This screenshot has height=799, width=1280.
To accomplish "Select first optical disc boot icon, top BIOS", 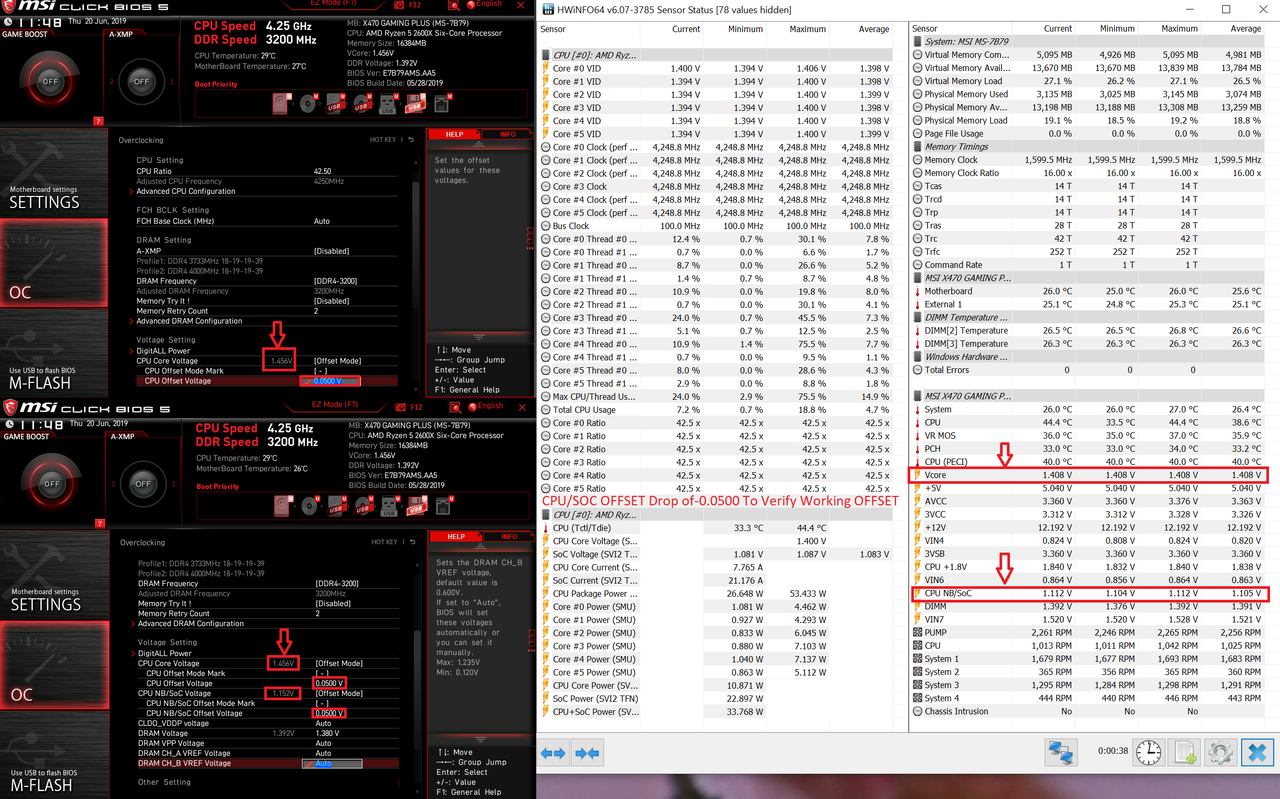I will pos(309,103).
